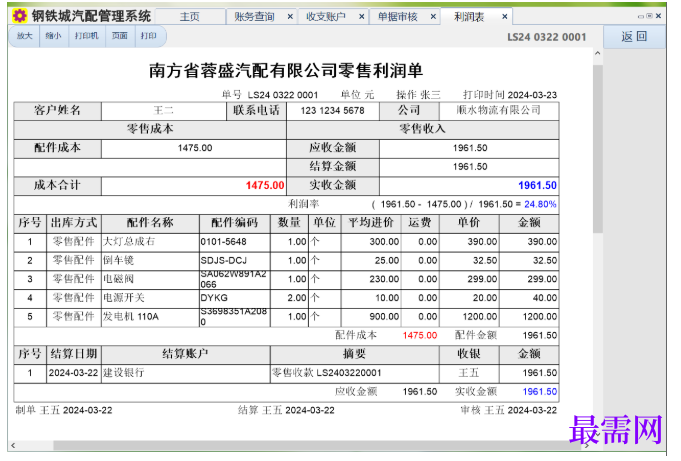Click cashier name 王五 in 收银 column
This screenshot has height=461, width=681.
tap(469, 373)
